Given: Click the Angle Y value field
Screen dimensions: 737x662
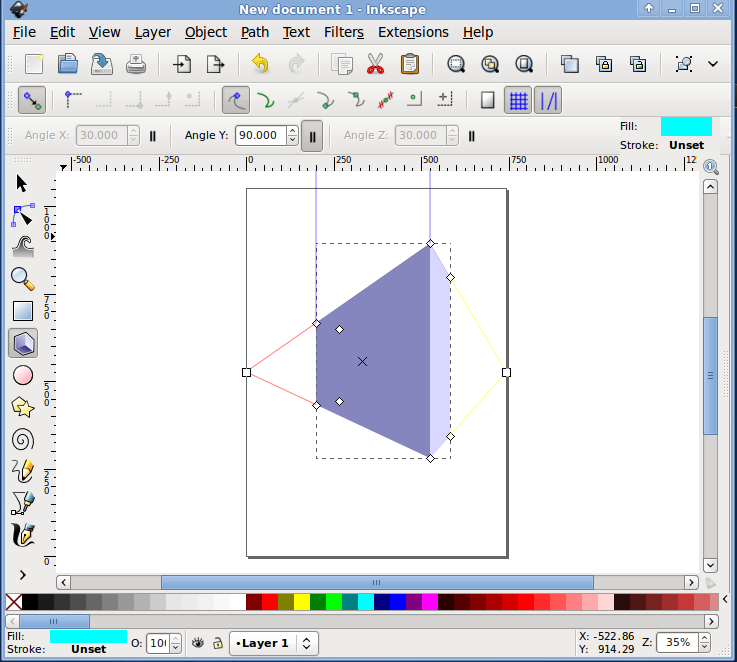Looking at the screenshot, I should pos(259,136).
